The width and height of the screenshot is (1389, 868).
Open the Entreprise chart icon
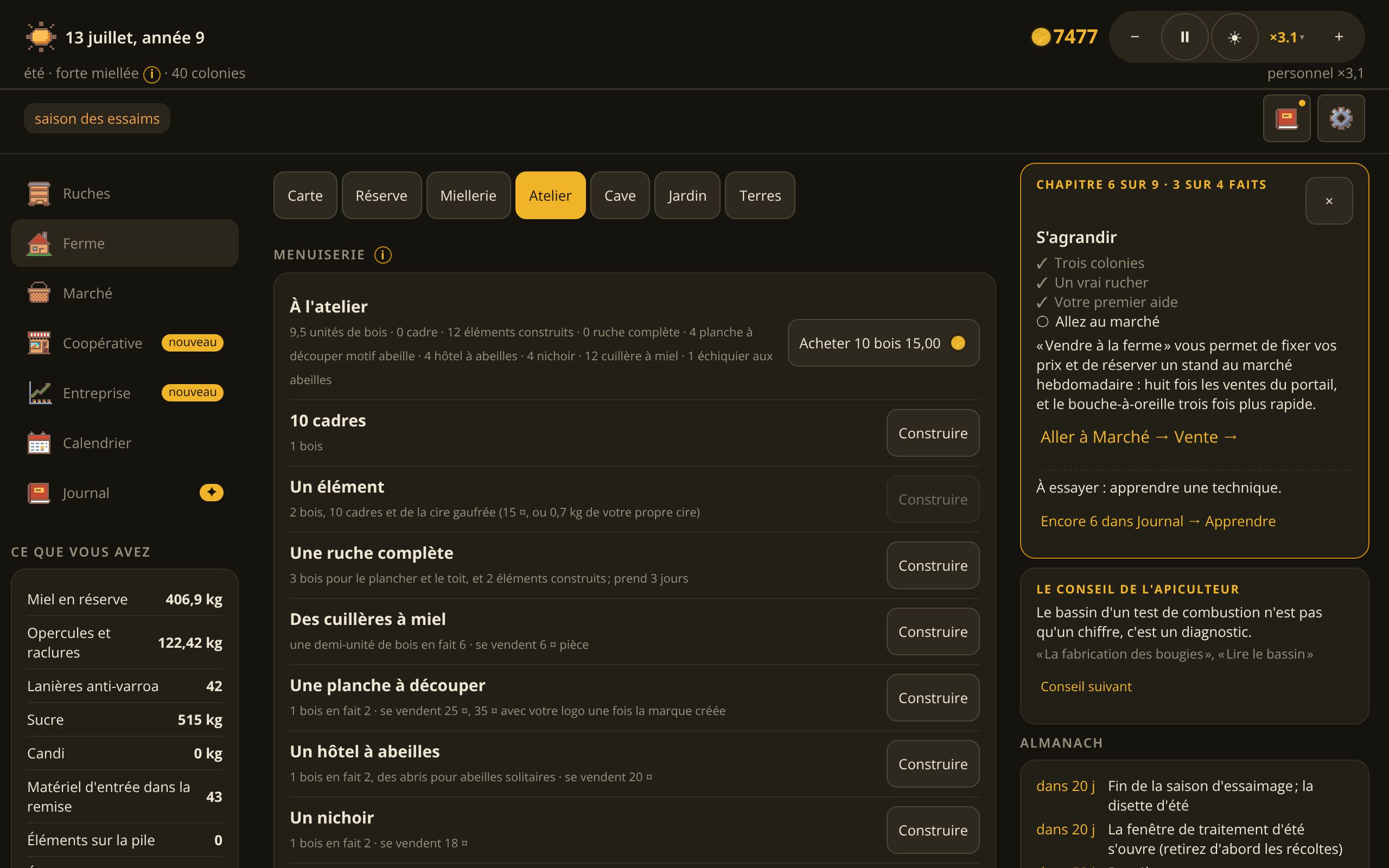(x=39, y=393)
